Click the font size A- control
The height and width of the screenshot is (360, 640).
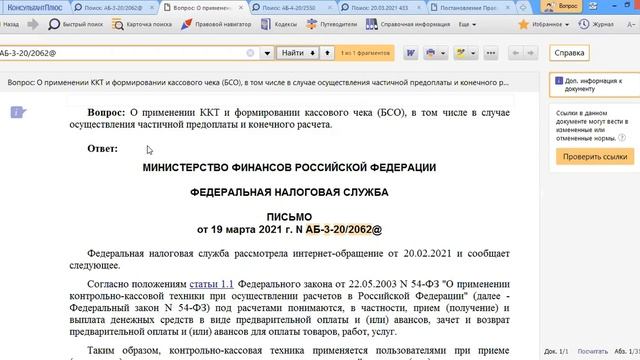pos(631,24)
